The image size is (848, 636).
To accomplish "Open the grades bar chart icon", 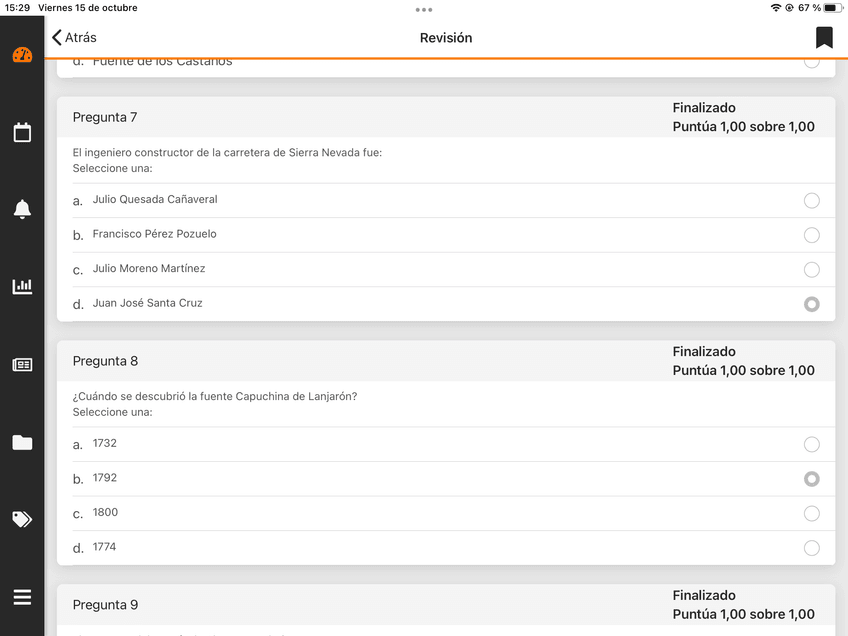I will tap(22, 287).
